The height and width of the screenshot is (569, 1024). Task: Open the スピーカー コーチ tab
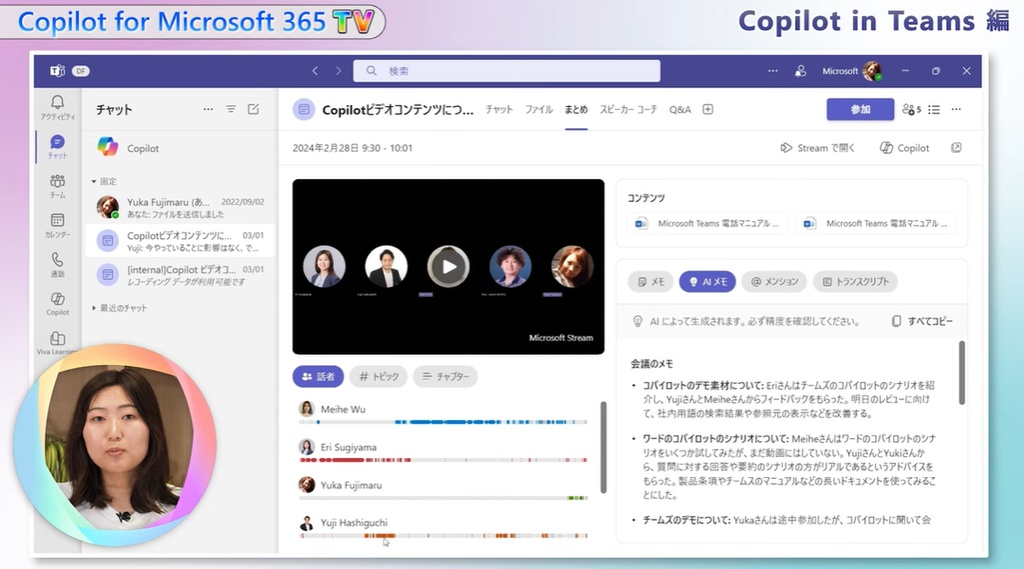pos(628,109)
